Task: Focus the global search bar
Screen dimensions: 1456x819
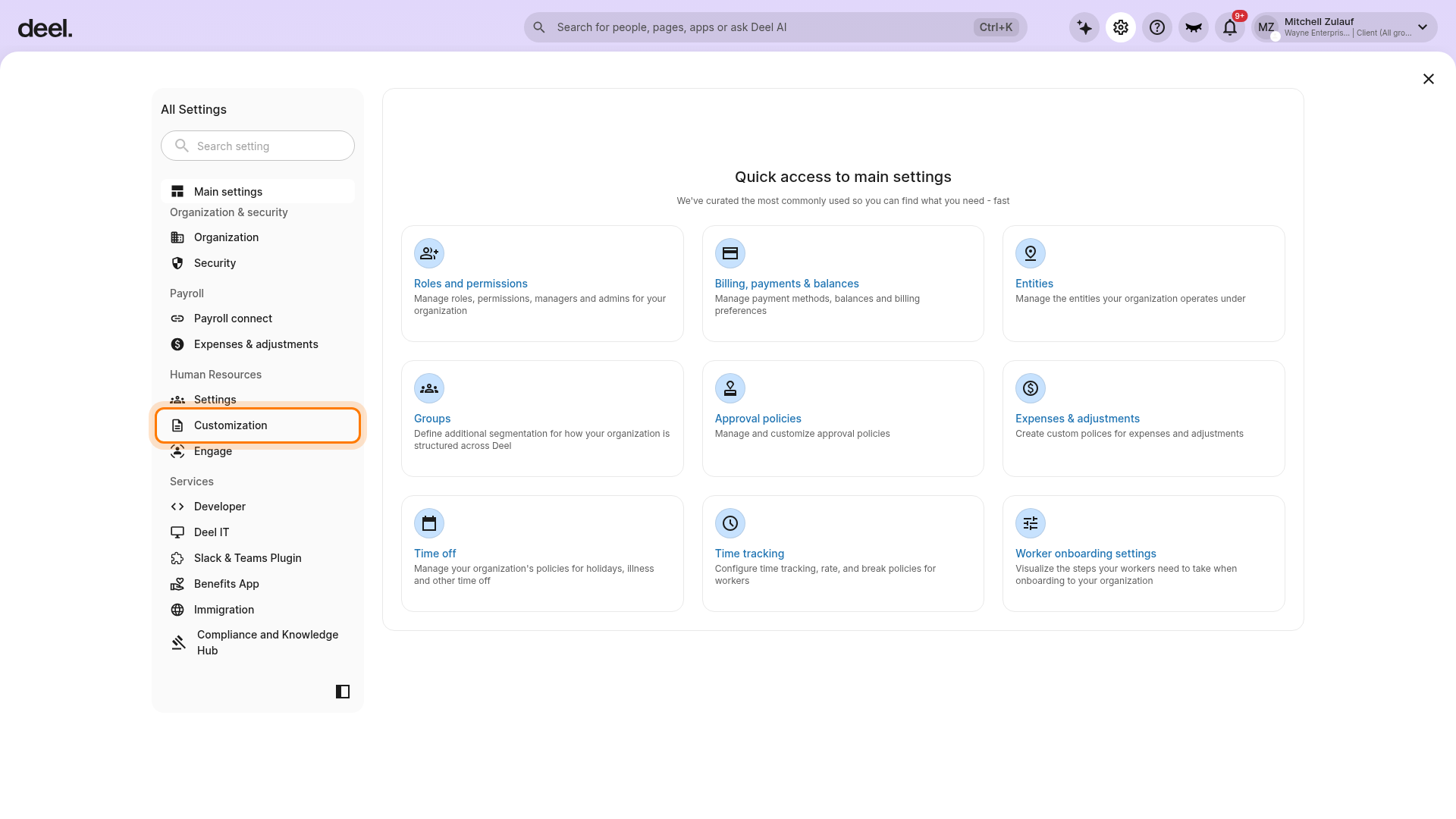Action: click(775, 27)
